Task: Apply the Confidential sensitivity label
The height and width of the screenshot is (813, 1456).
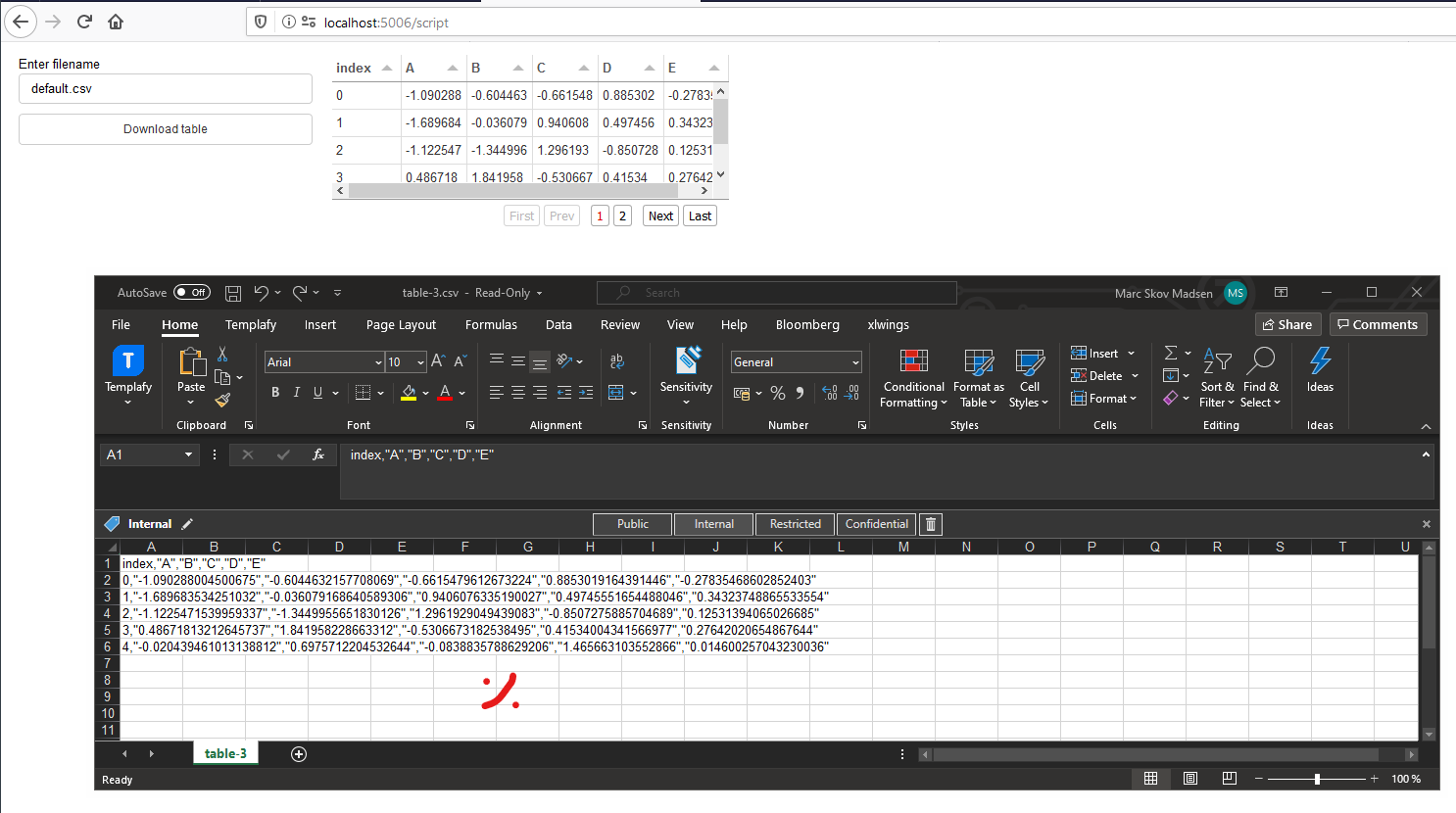Action: tap(875, 524)
